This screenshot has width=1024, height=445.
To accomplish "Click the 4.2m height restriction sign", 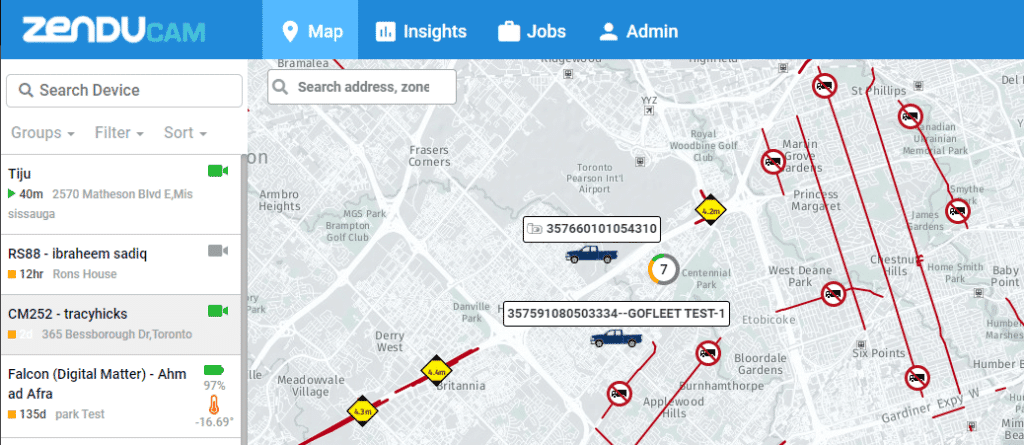I will click(x=710, y=210).
